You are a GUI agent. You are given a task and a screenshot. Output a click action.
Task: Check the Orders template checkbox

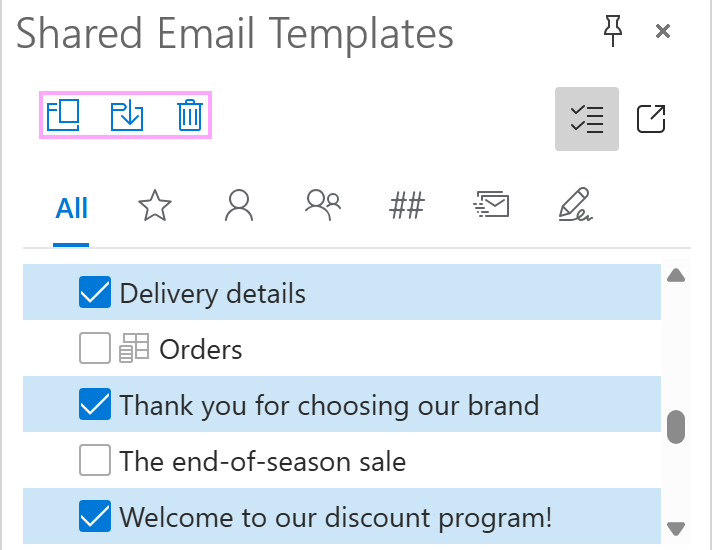click(x=94, y=349)
